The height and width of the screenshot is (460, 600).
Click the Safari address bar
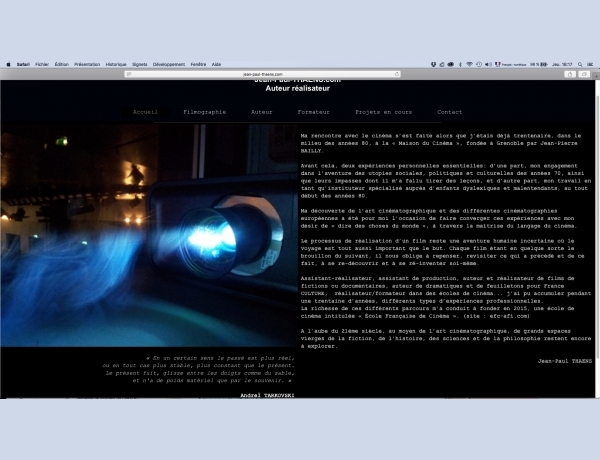coord(262,74)
